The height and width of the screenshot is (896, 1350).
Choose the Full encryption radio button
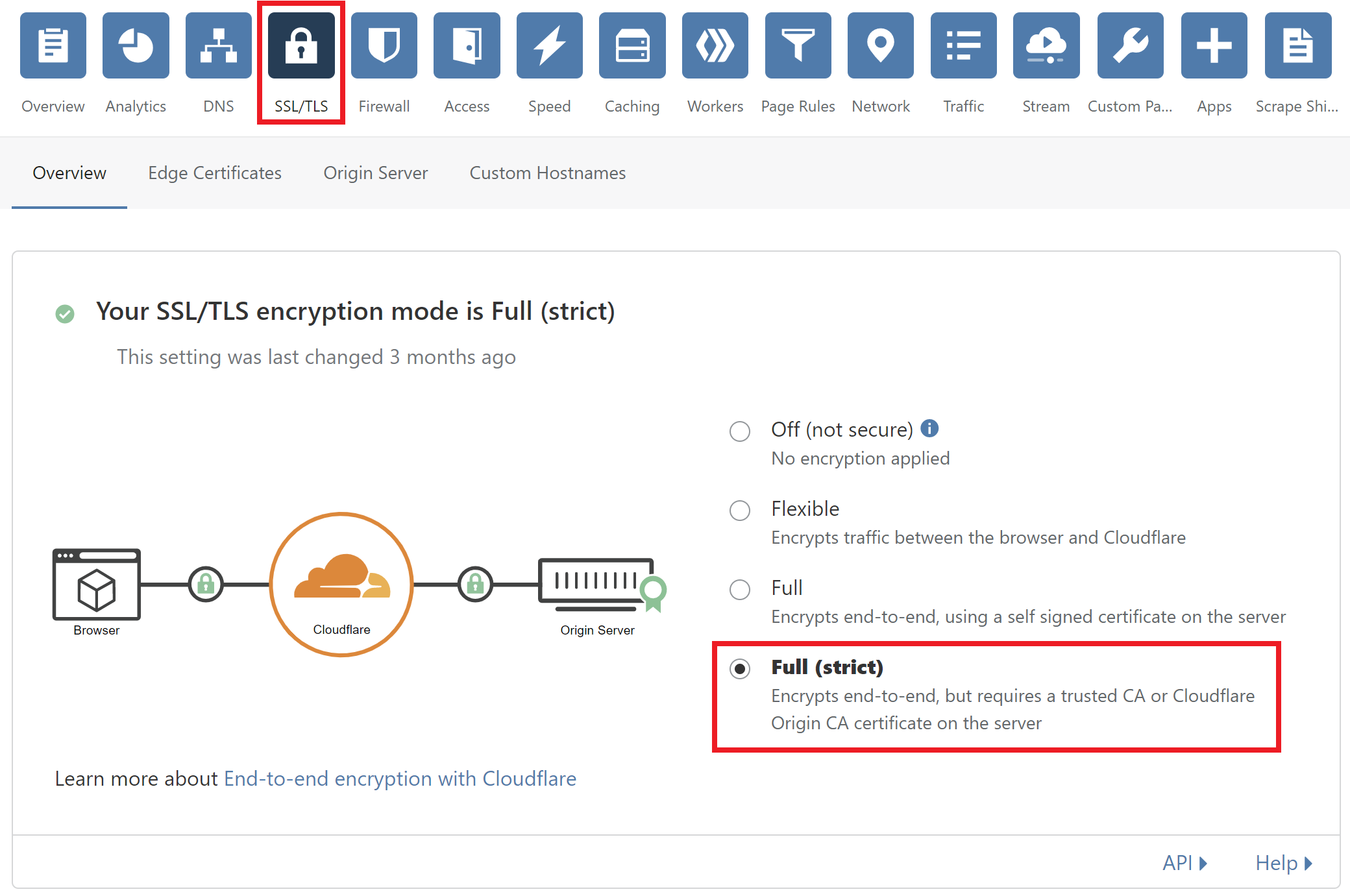tap(740, 589)
